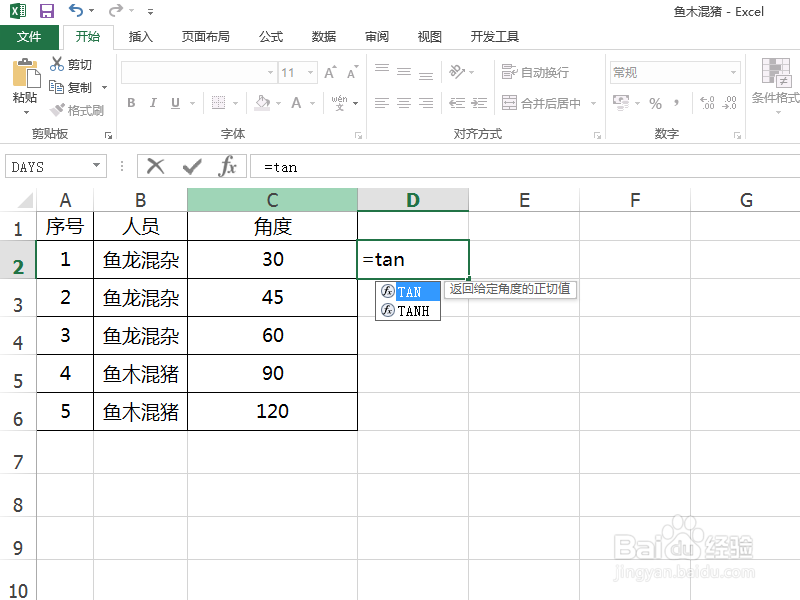The height and width of the screenshot is (600, 800).
Task: Expand the 复制 dropdown arrow
Action: (x=105, y=87)
